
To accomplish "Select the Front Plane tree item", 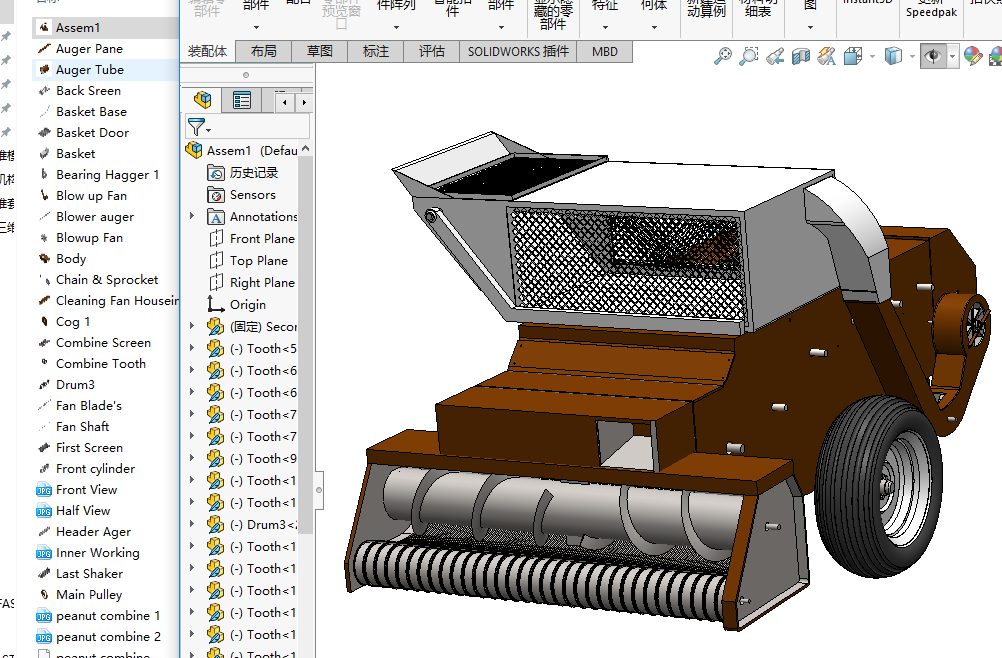I will 262,238.
